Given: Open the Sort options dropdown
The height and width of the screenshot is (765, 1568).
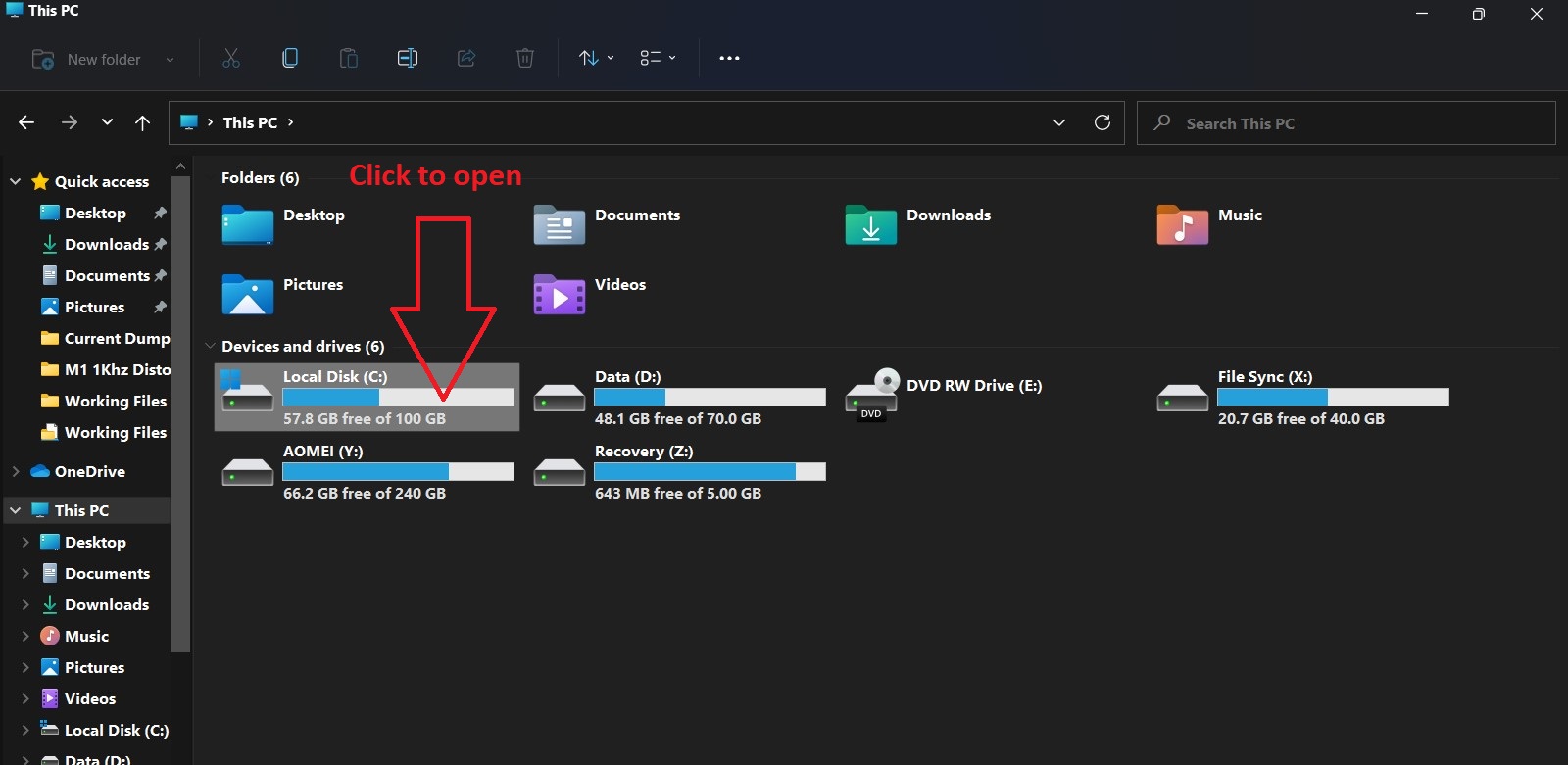Looking at the screenshot, I should click(596, 59).
